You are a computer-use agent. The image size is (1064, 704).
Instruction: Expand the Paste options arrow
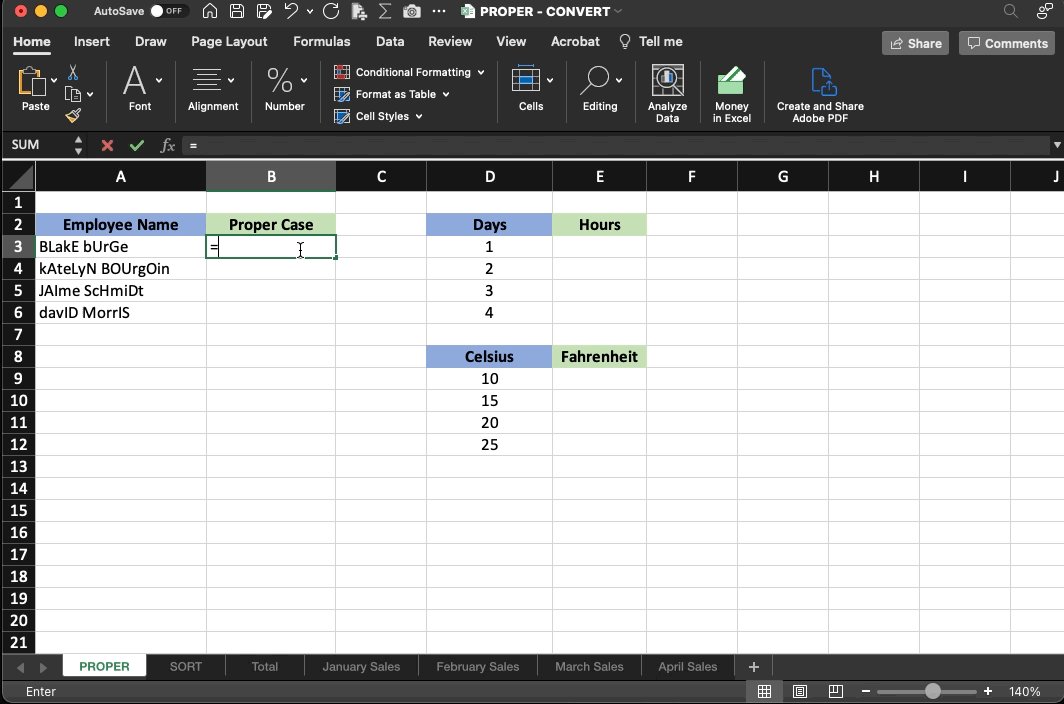54,81
